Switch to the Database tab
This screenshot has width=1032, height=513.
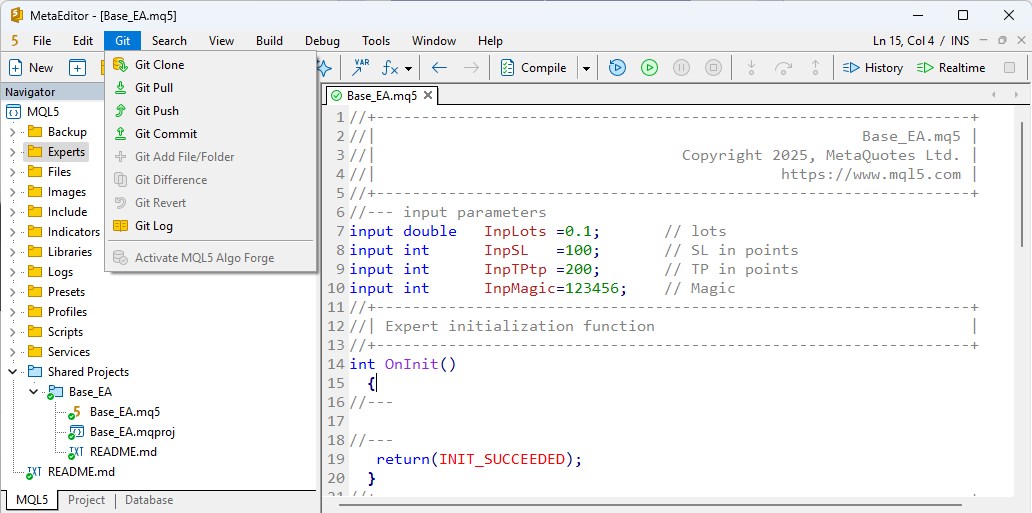coord(149,500)
